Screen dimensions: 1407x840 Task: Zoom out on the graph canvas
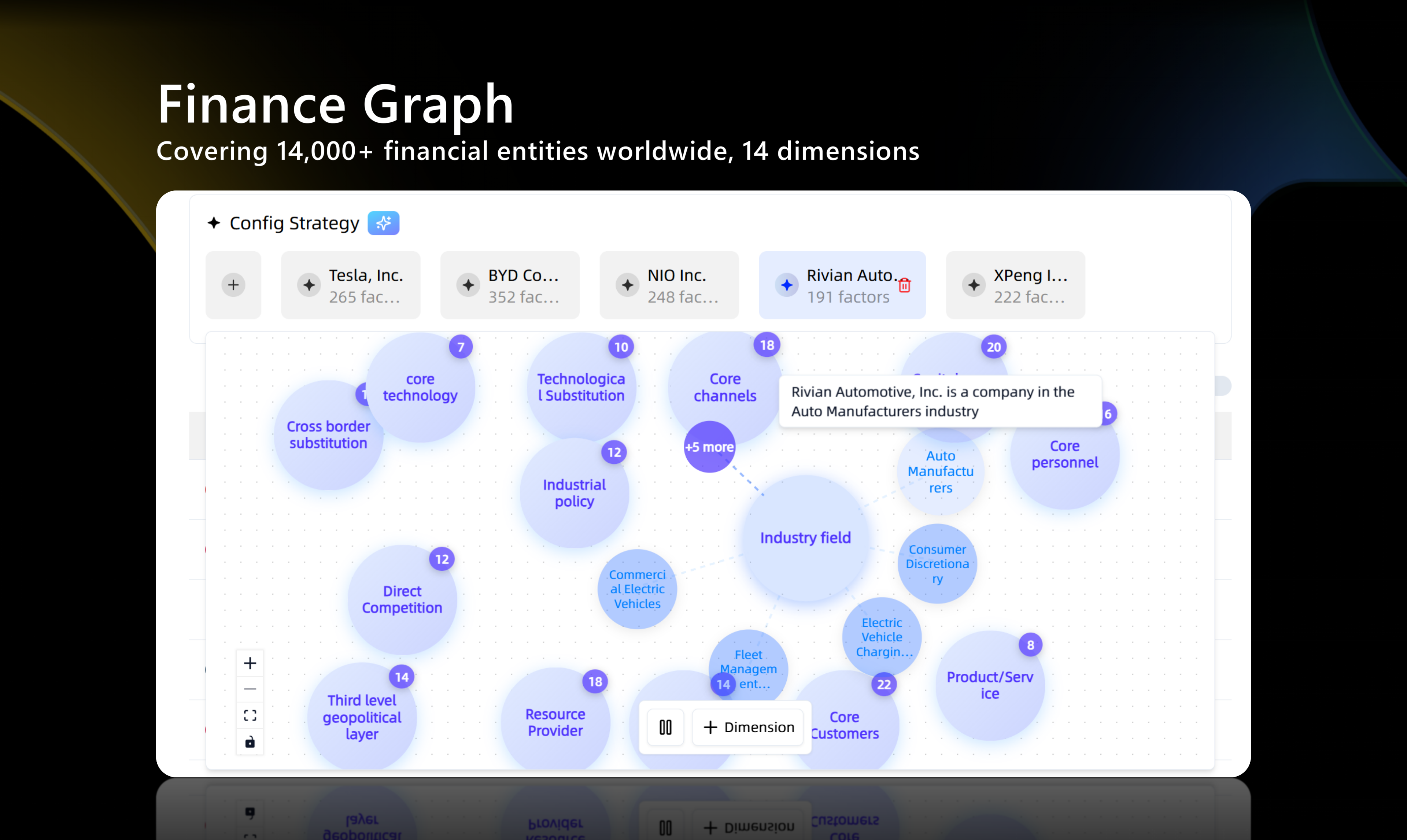(x=250, y=689)
